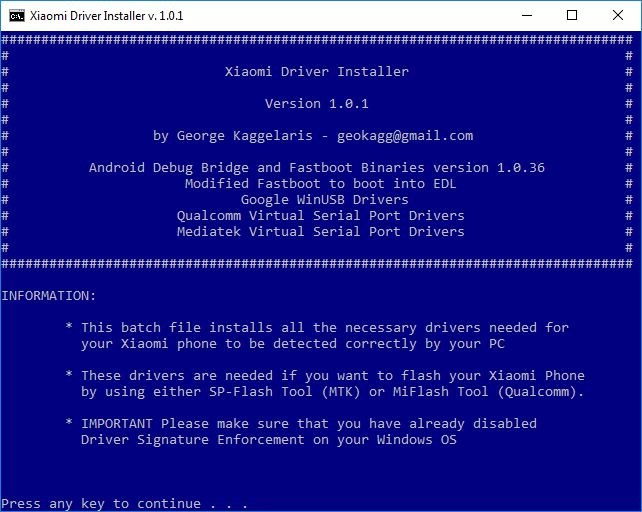Click the 'Driver Signature Enforcement' line

(x=269, y=440)
